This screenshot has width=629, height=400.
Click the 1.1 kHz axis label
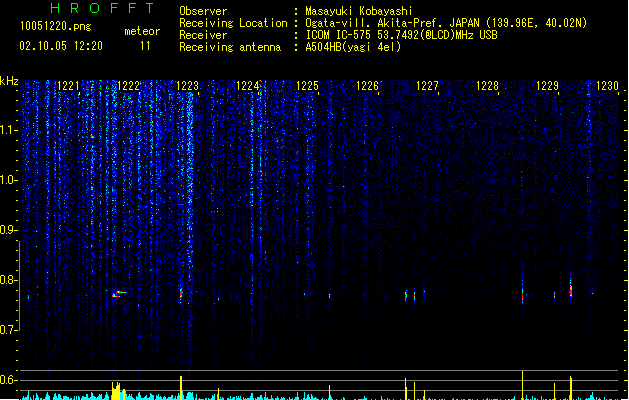click(x=8, y=130)
